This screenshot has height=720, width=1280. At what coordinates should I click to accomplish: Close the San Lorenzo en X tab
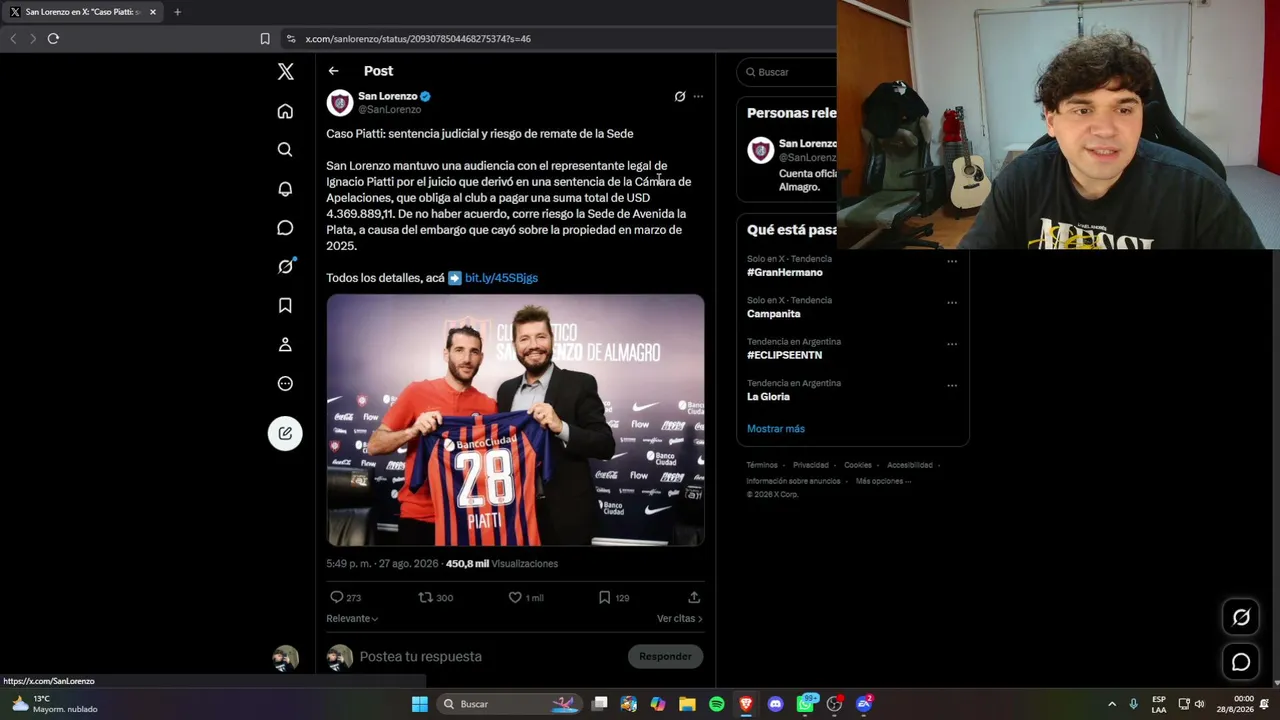153,12
